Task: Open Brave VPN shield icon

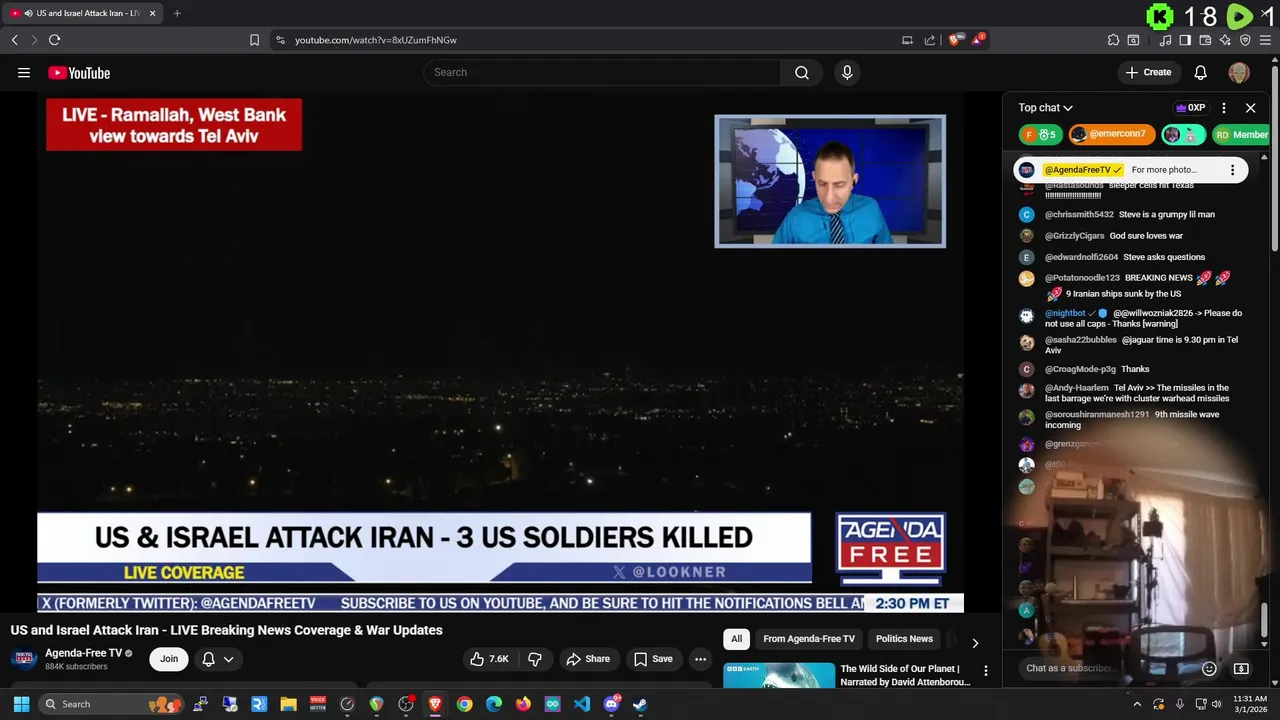Action: click(1245, 40)
